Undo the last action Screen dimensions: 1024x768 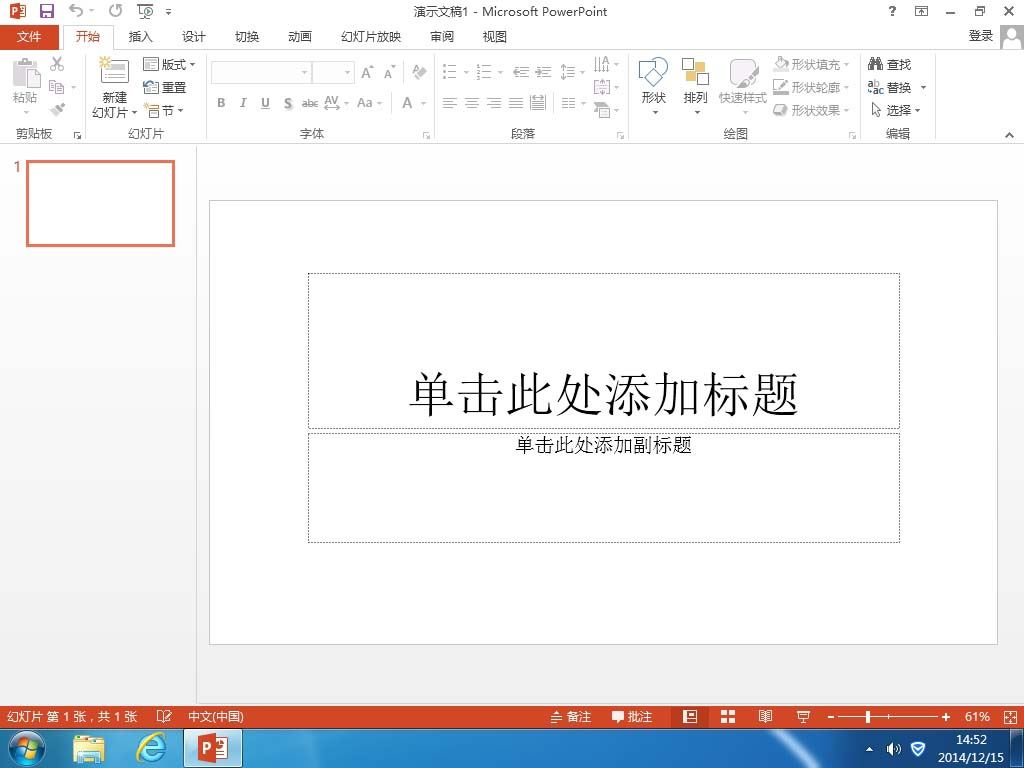click(x=76, y=11)
